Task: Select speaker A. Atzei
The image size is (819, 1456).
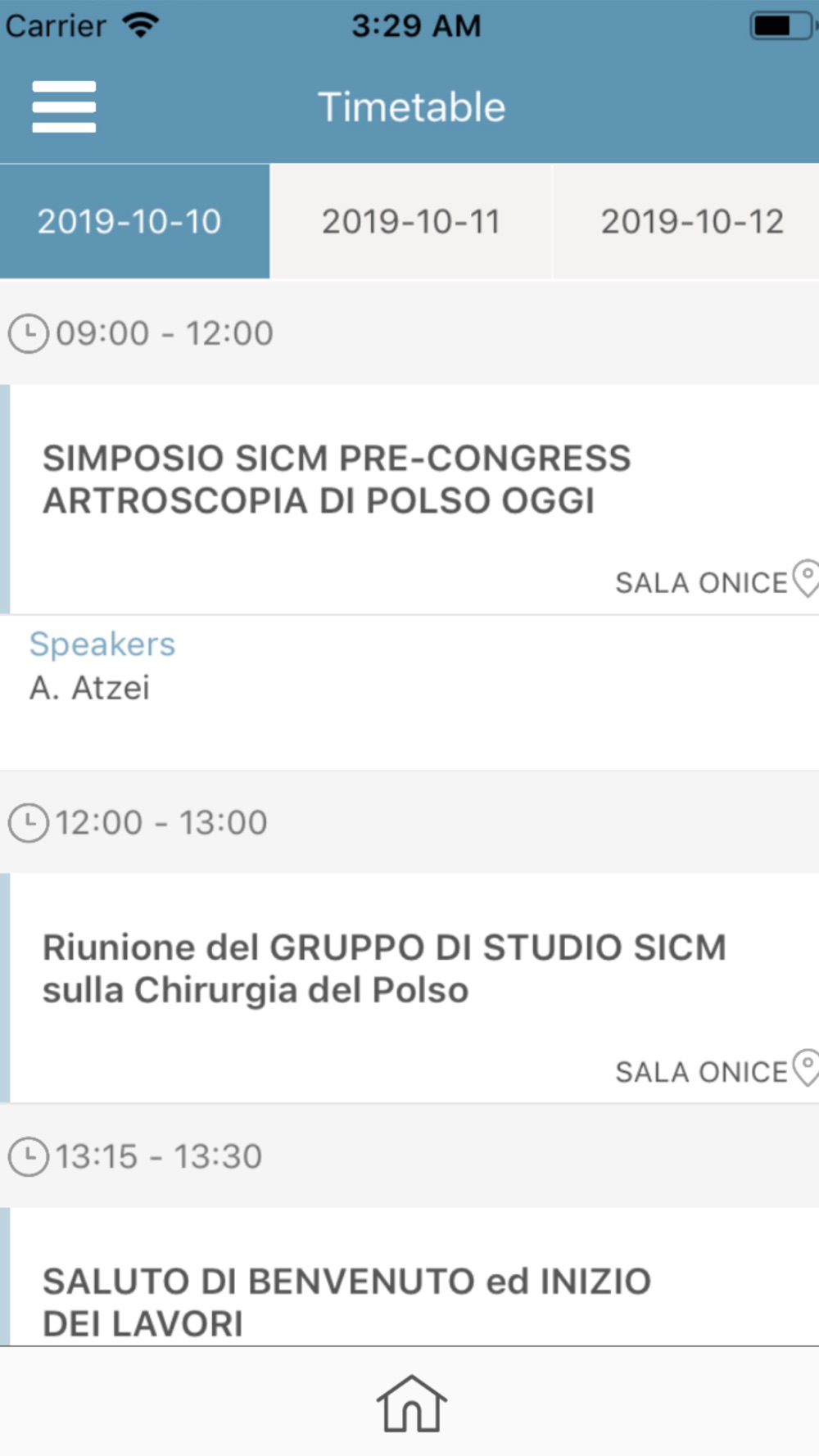Action: point(89,688)
